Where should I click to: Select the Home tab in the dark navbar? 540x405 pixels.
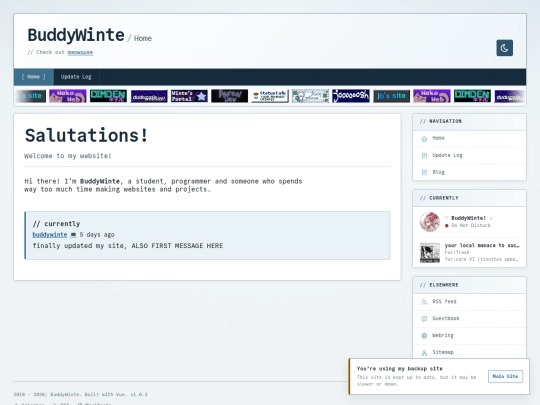33,77
